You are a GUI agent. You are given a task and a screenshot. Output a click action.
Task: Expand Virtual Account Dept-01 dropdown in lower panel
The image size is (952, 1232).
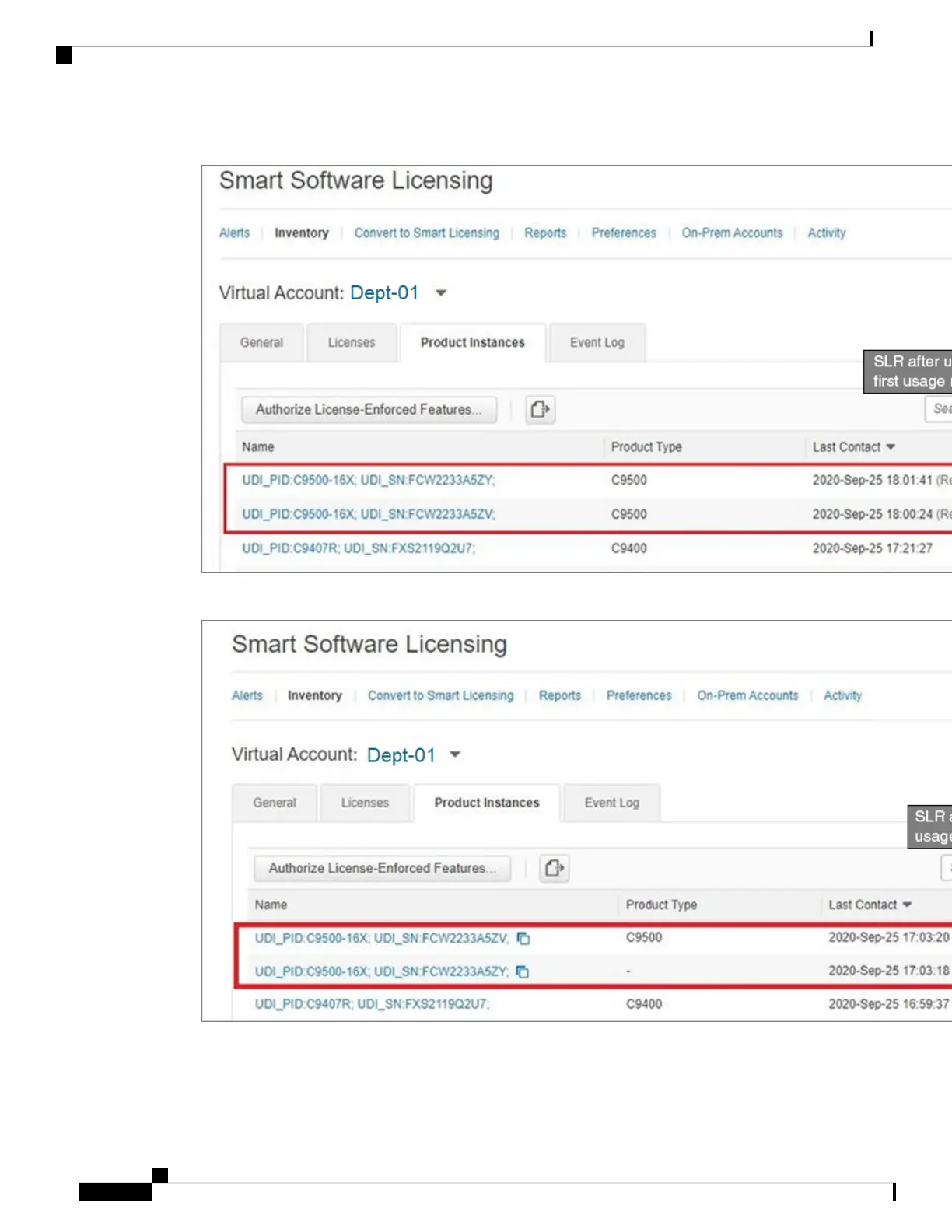[x=456, y=754]
